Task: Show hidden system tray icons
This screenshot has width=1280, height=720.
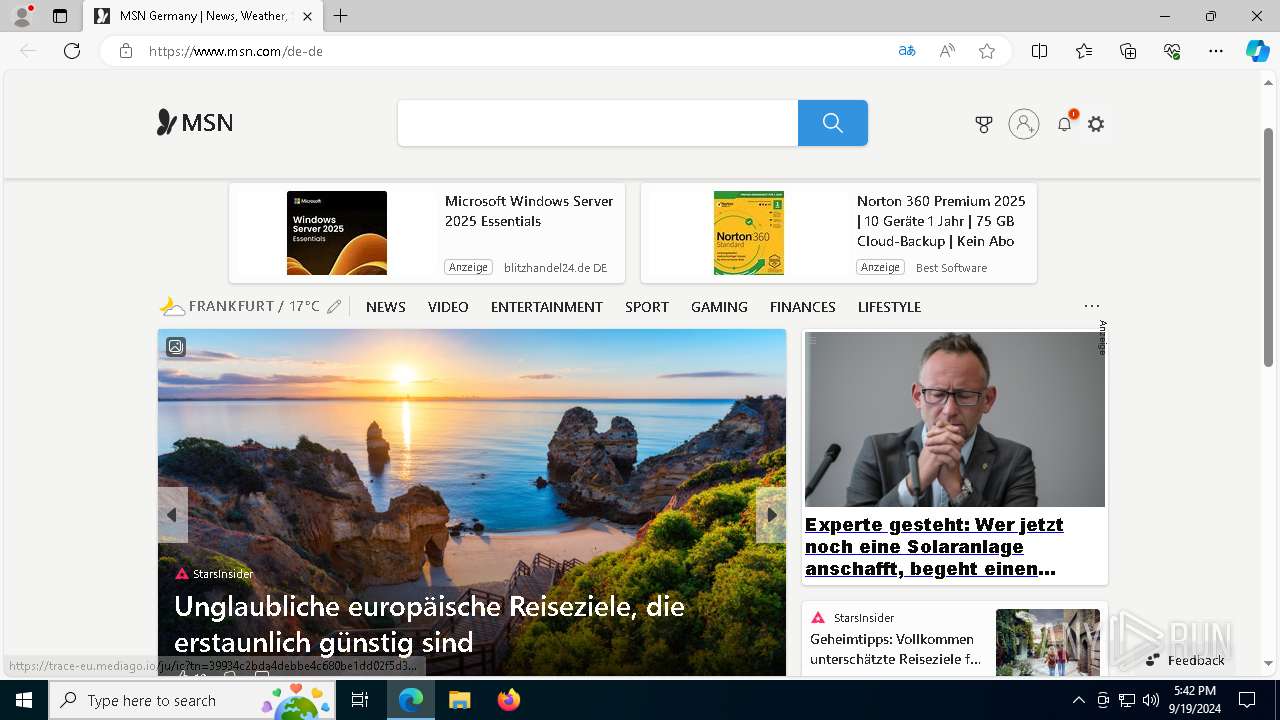Action: point(1078,700)
